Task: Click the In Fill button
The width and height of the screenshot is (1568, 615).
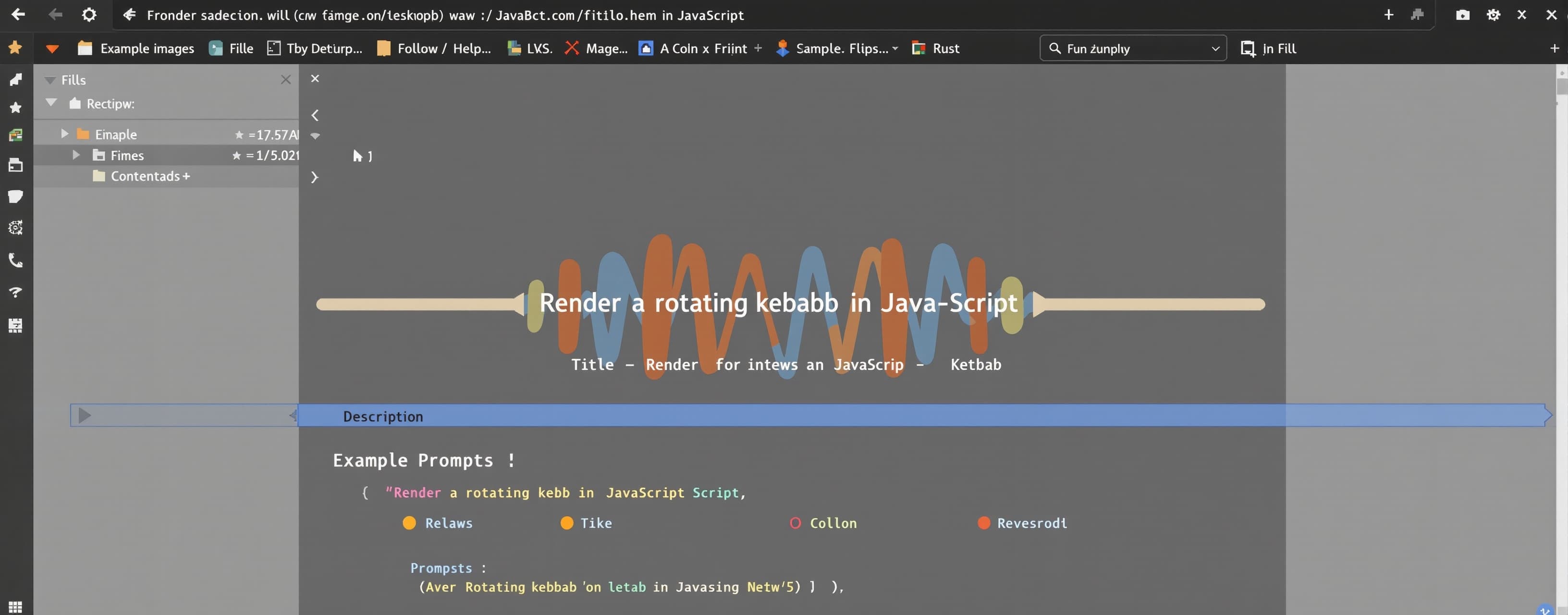Action: pyautogui.click(x=1269, y=48)
